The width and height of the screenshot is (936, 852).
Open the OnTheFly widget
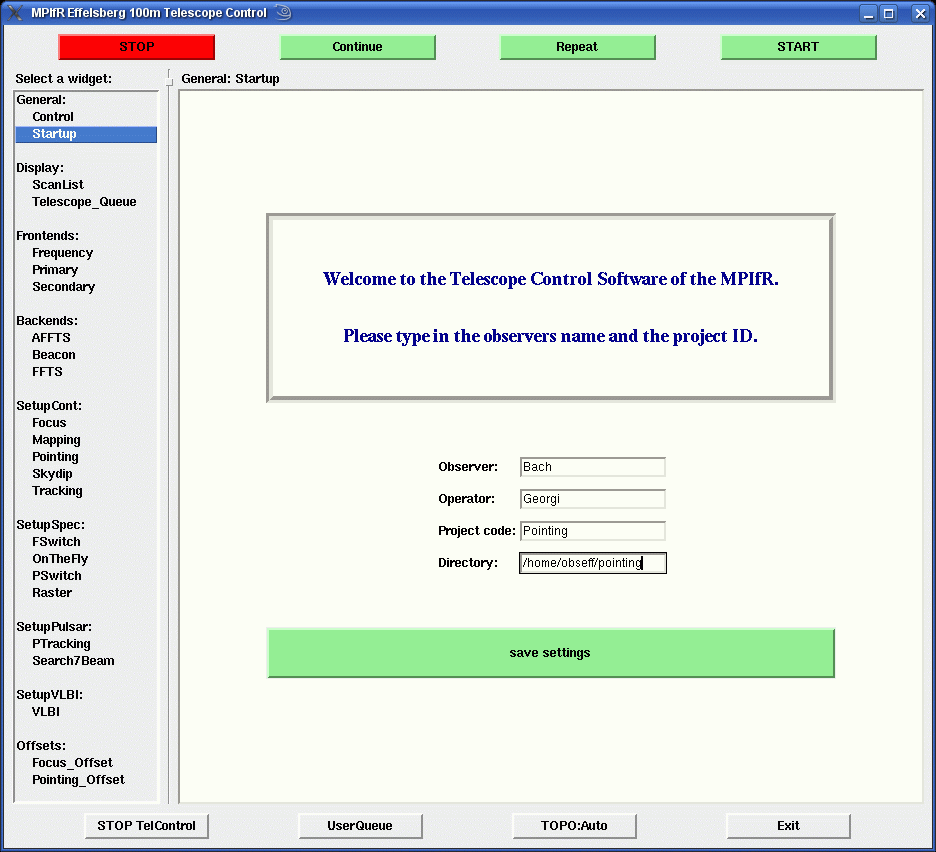[60, 559]
